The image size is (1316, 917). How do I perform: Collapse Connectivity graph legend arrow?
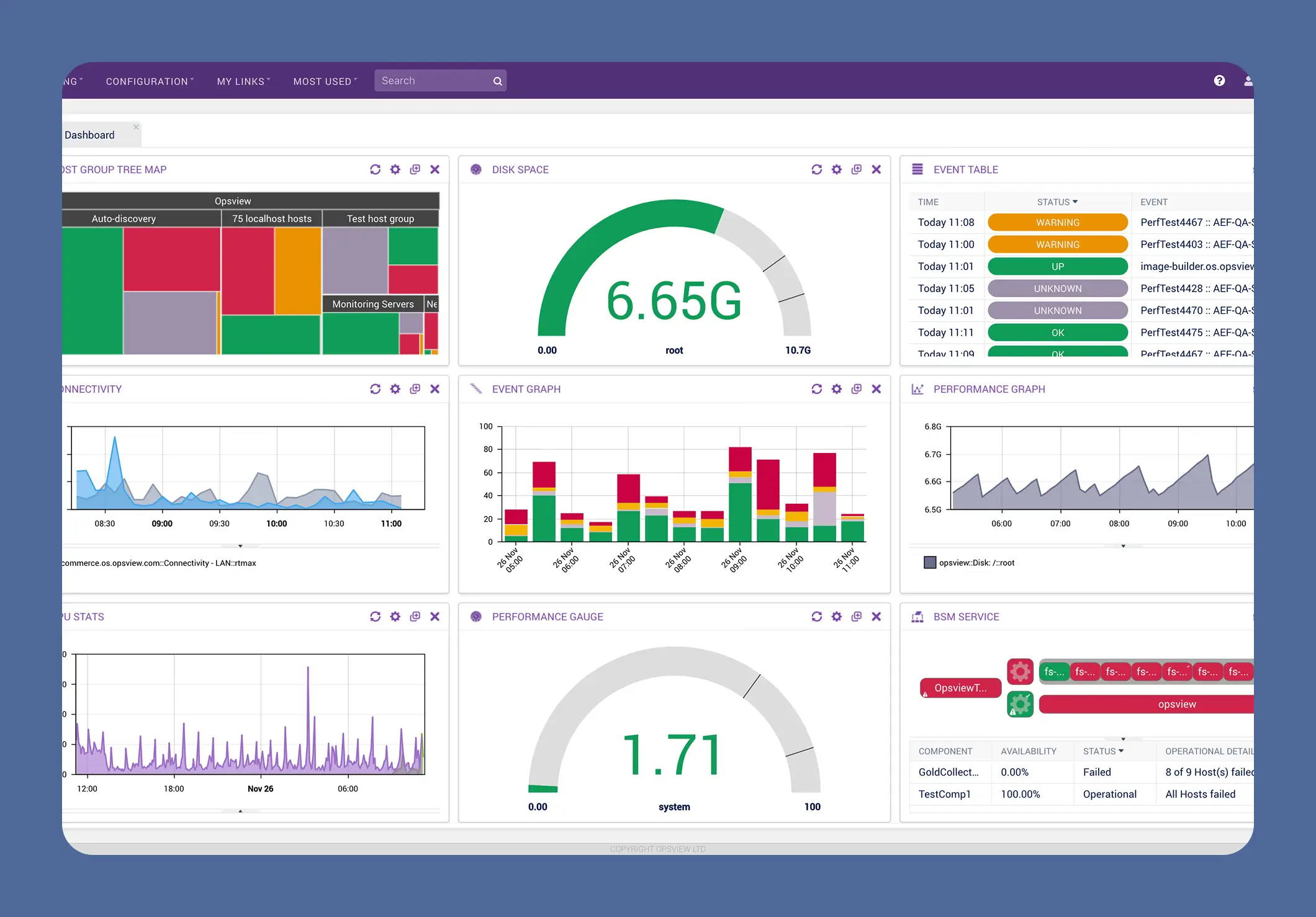[240, 546]
